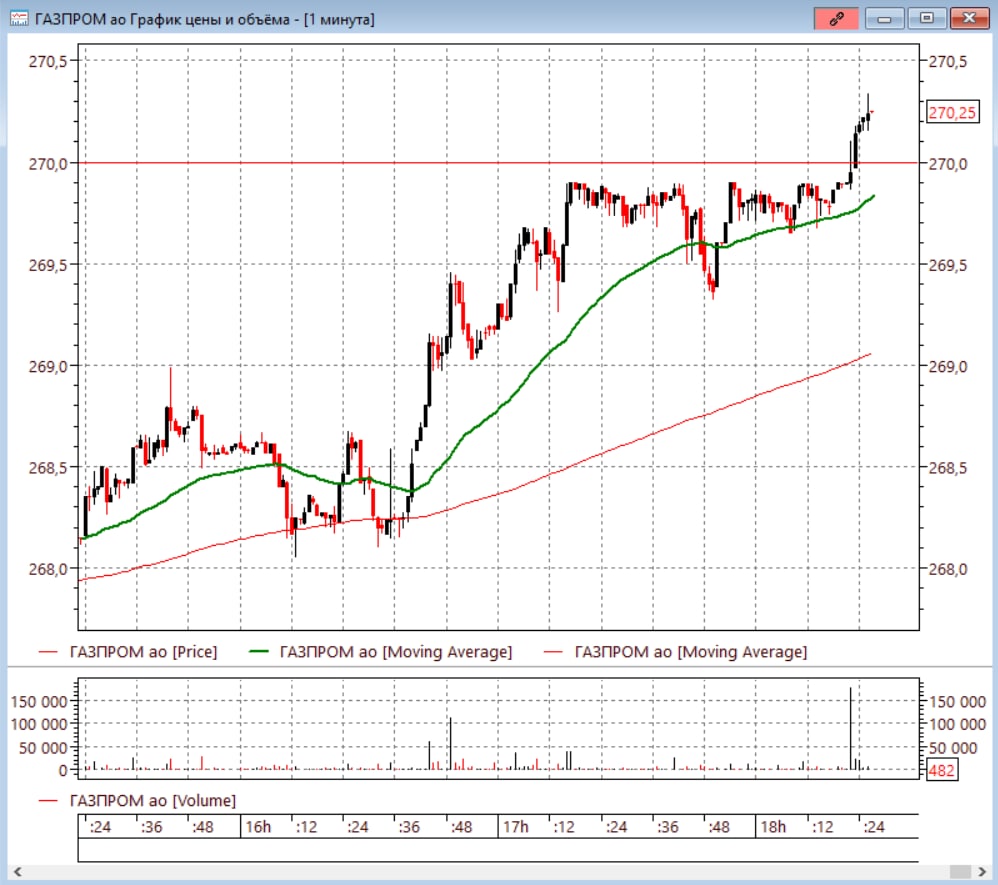Click the current price label 270,25
The image size is (998, 885).
(x=952, y=113)
